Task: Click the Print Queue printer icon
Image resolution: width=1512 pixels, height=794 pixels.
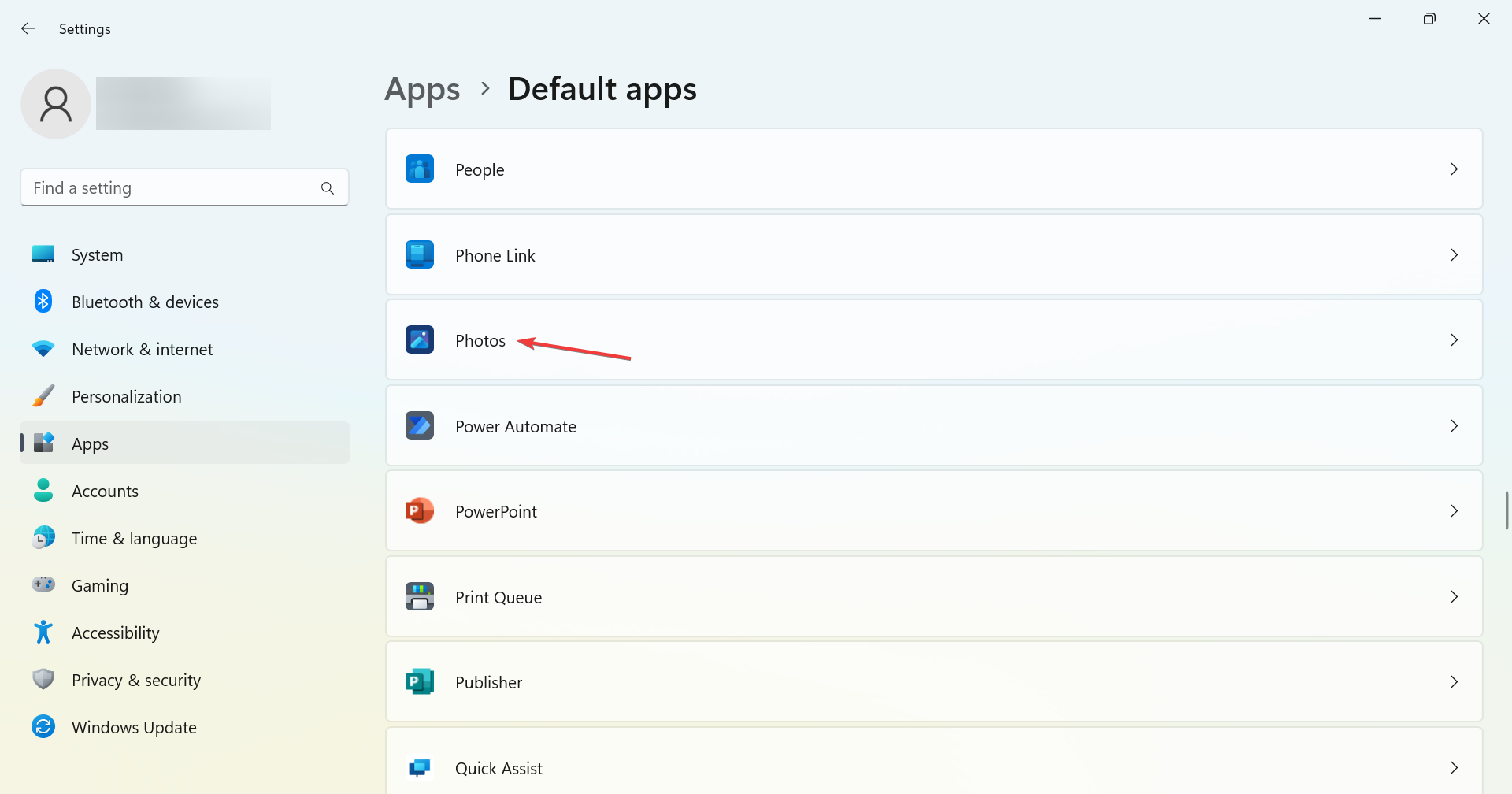Action: [x=420, y=596]
